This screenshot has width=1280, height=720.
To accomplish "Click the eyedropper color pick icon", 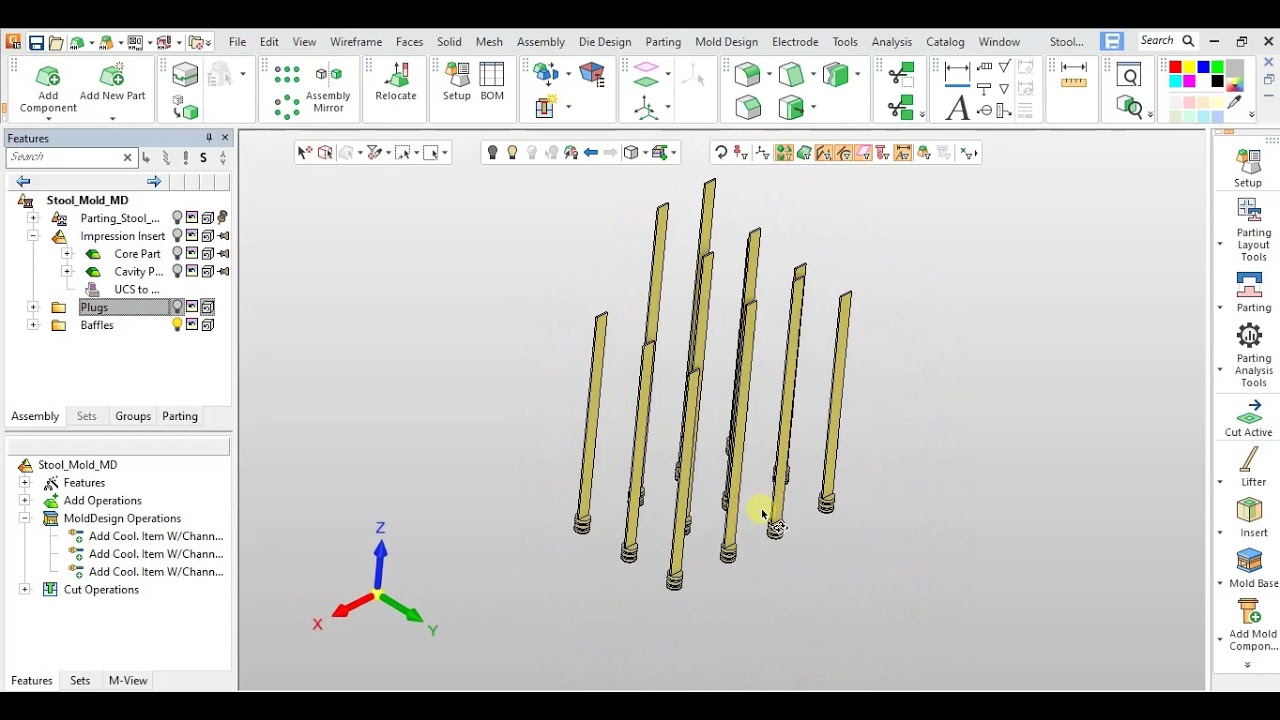I will click(1235, 102).
